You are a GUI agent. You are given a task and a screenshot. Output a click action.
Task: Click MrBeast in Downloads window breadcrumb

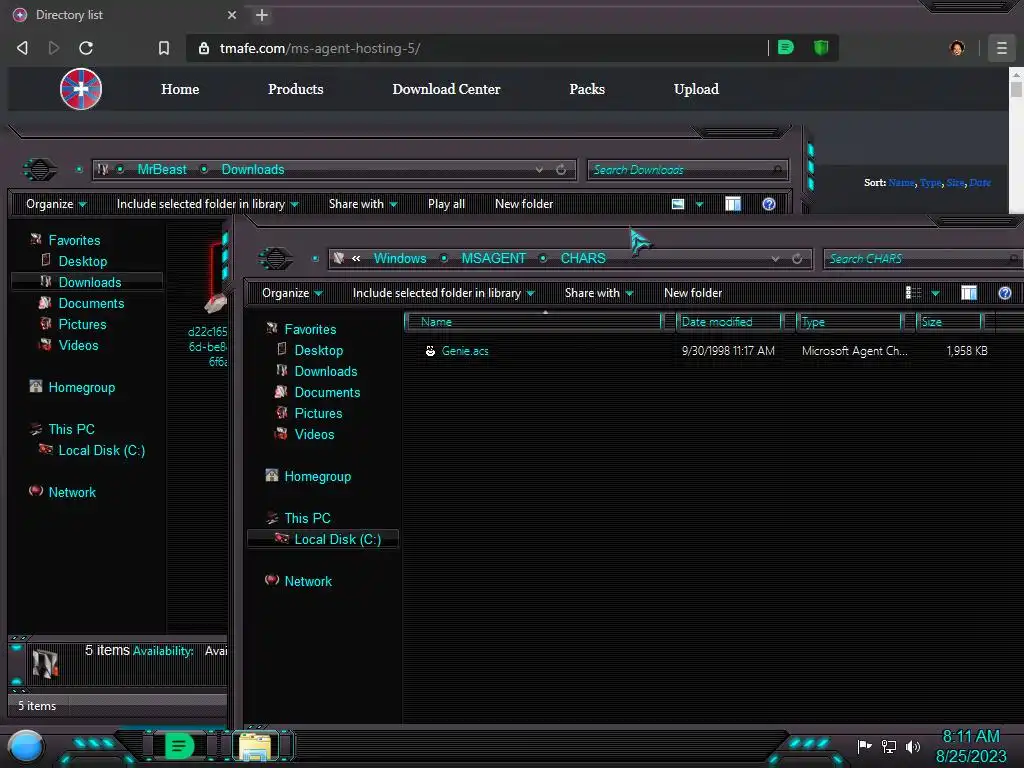coord(162,169)
